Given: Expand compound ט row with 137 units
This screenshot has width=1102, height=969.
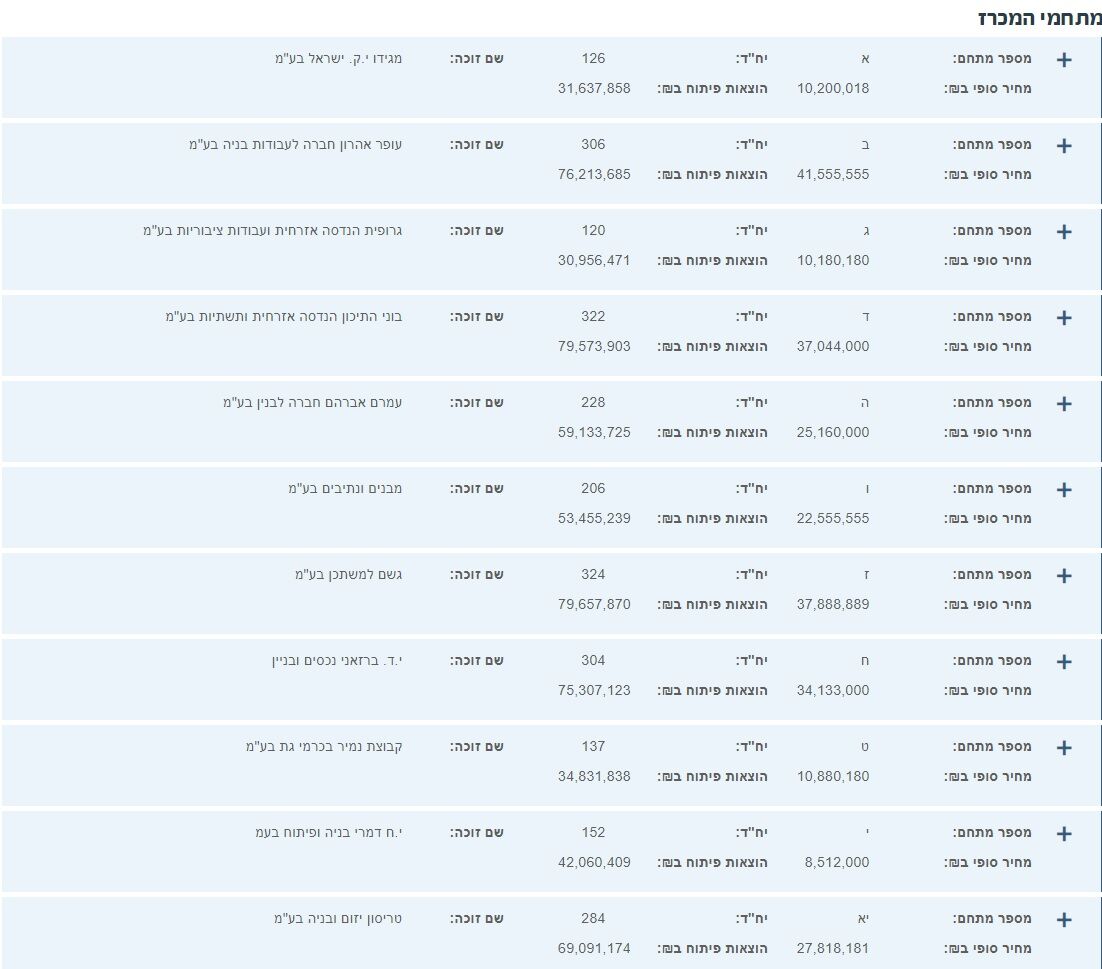Looking at the screenshot, I should (1064, 748).
